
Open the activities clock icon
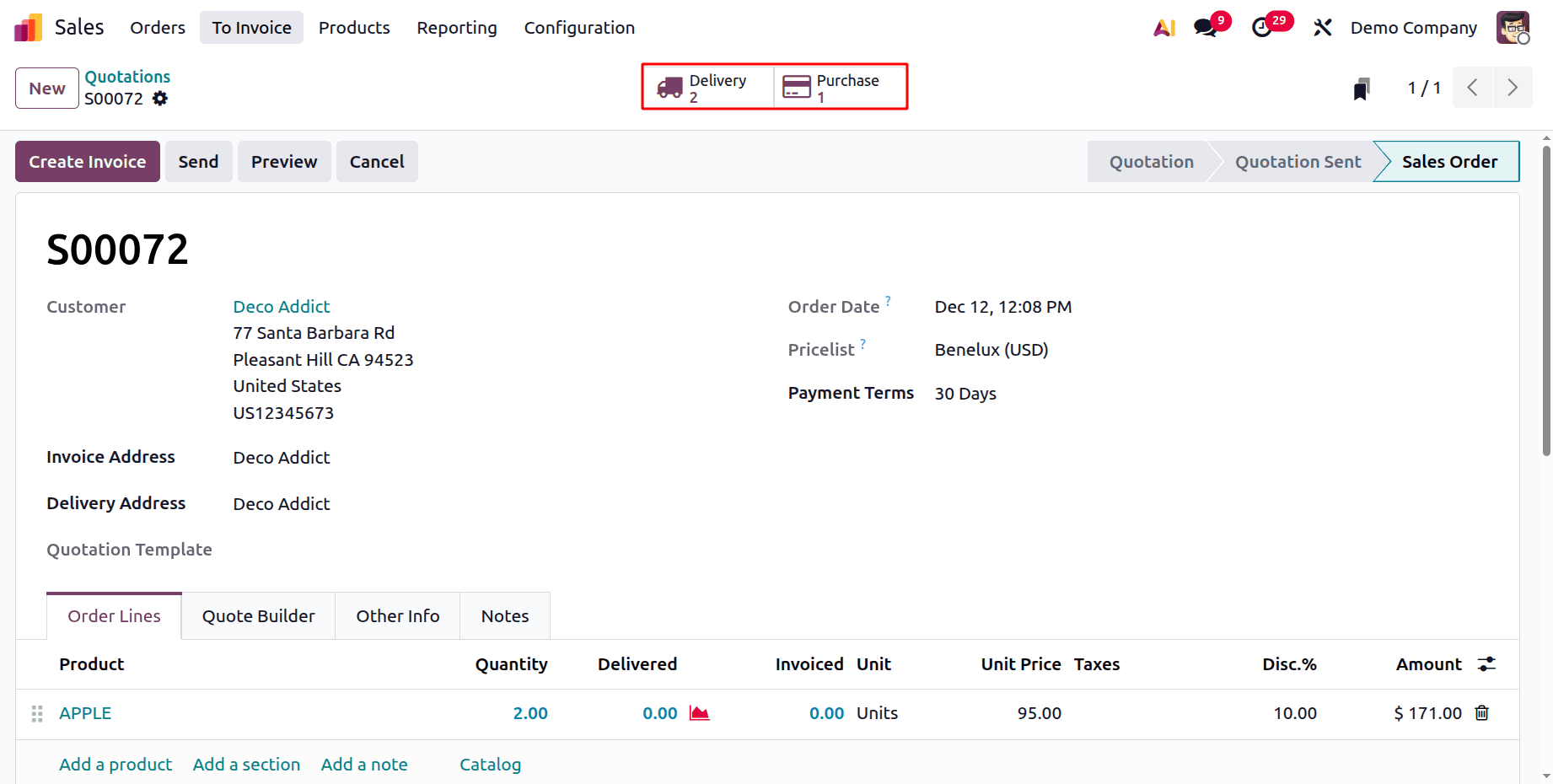click(1262, 28)
